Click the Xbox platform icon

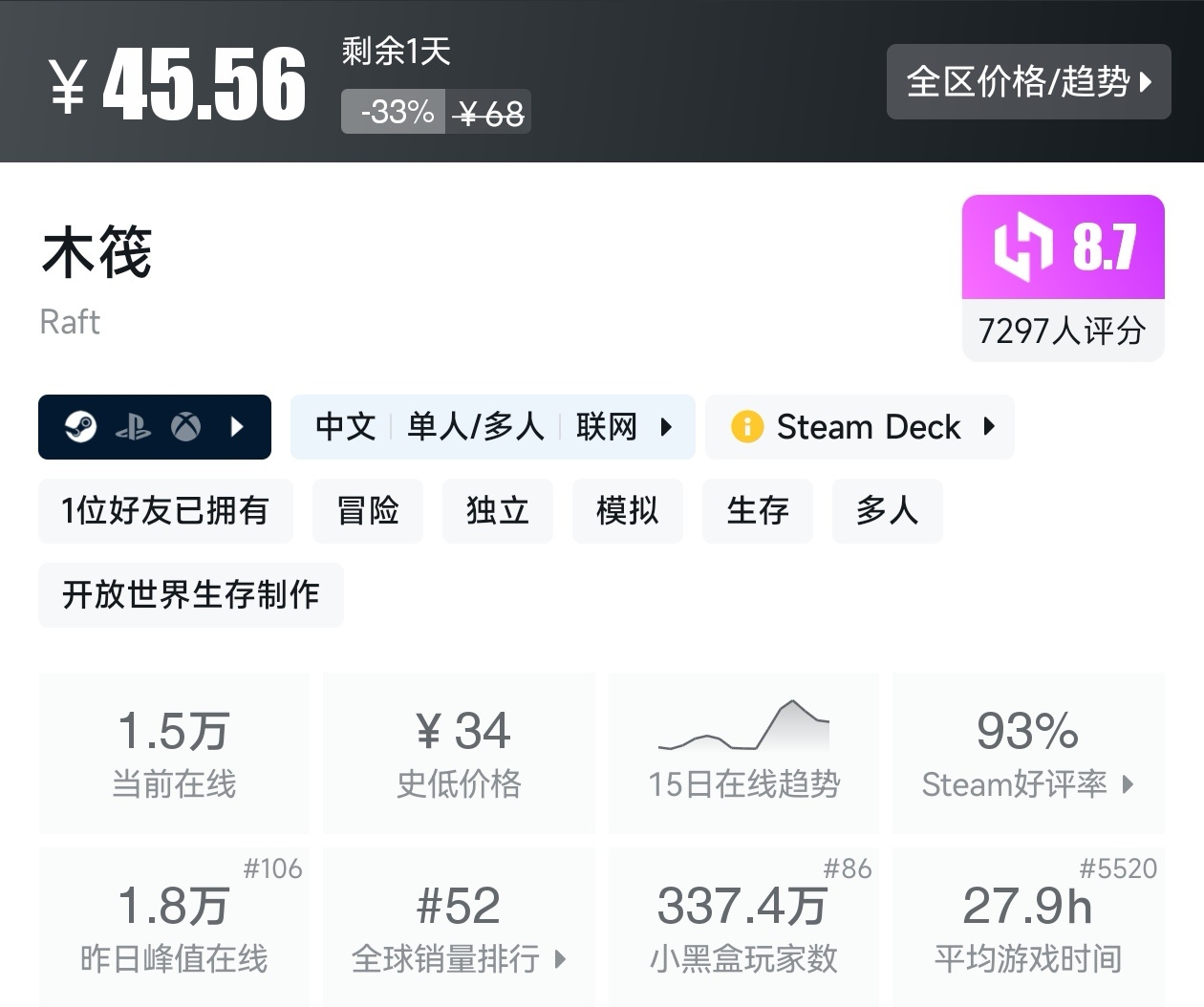coord(185,426)
